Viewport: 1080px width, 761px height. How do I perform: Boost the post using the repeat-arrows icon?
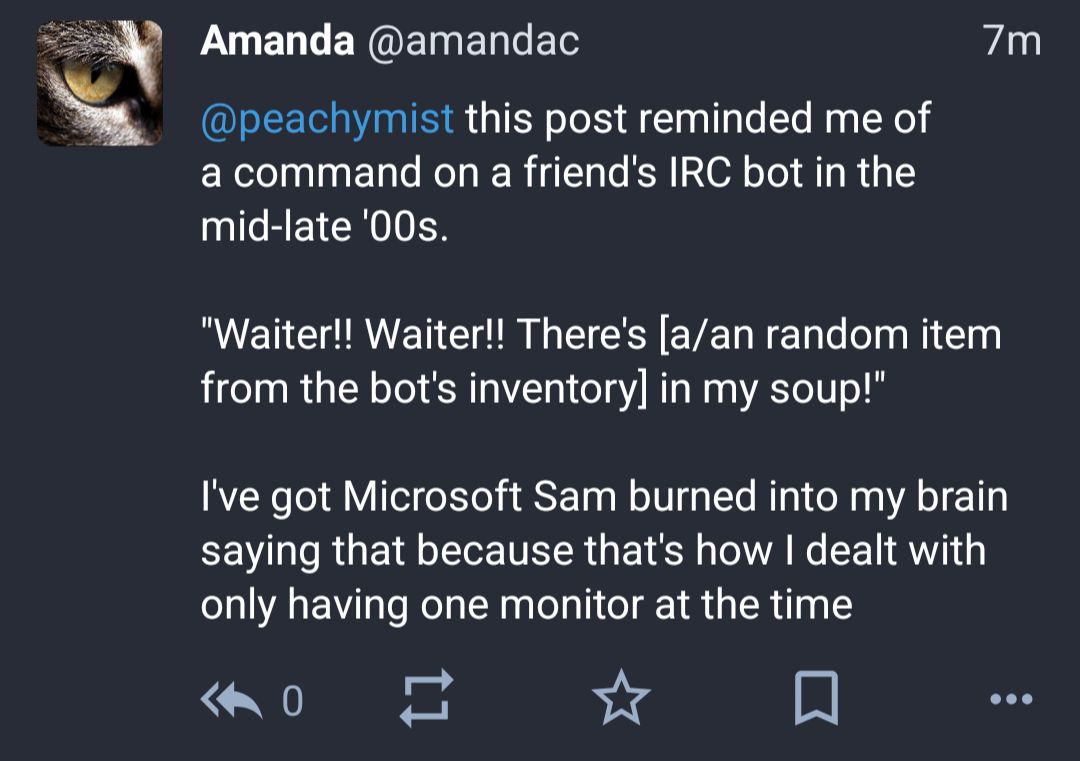pos(427,698)
